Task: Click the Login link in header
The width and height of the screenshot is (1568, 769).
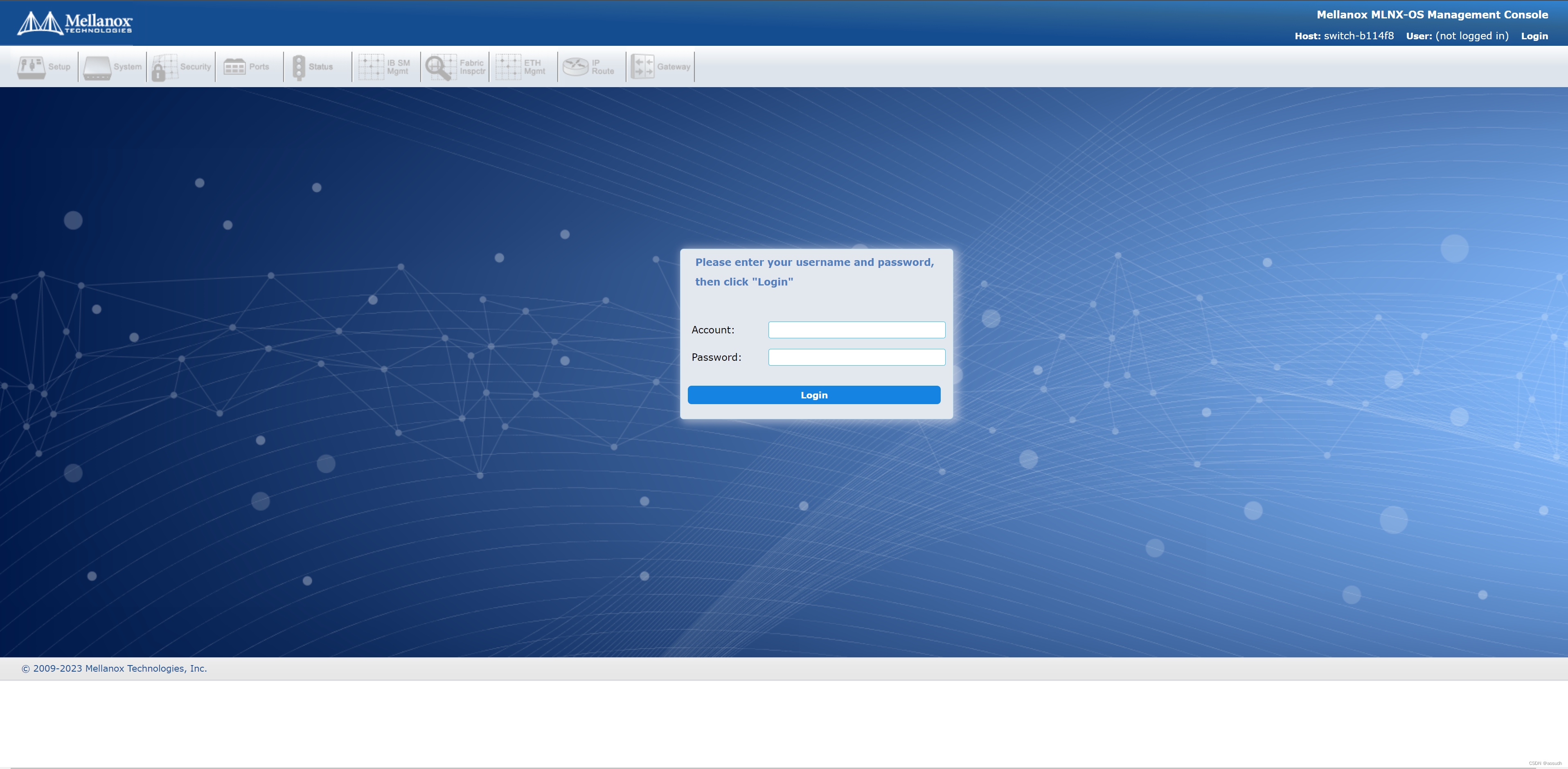Action: click(1534, 36)
